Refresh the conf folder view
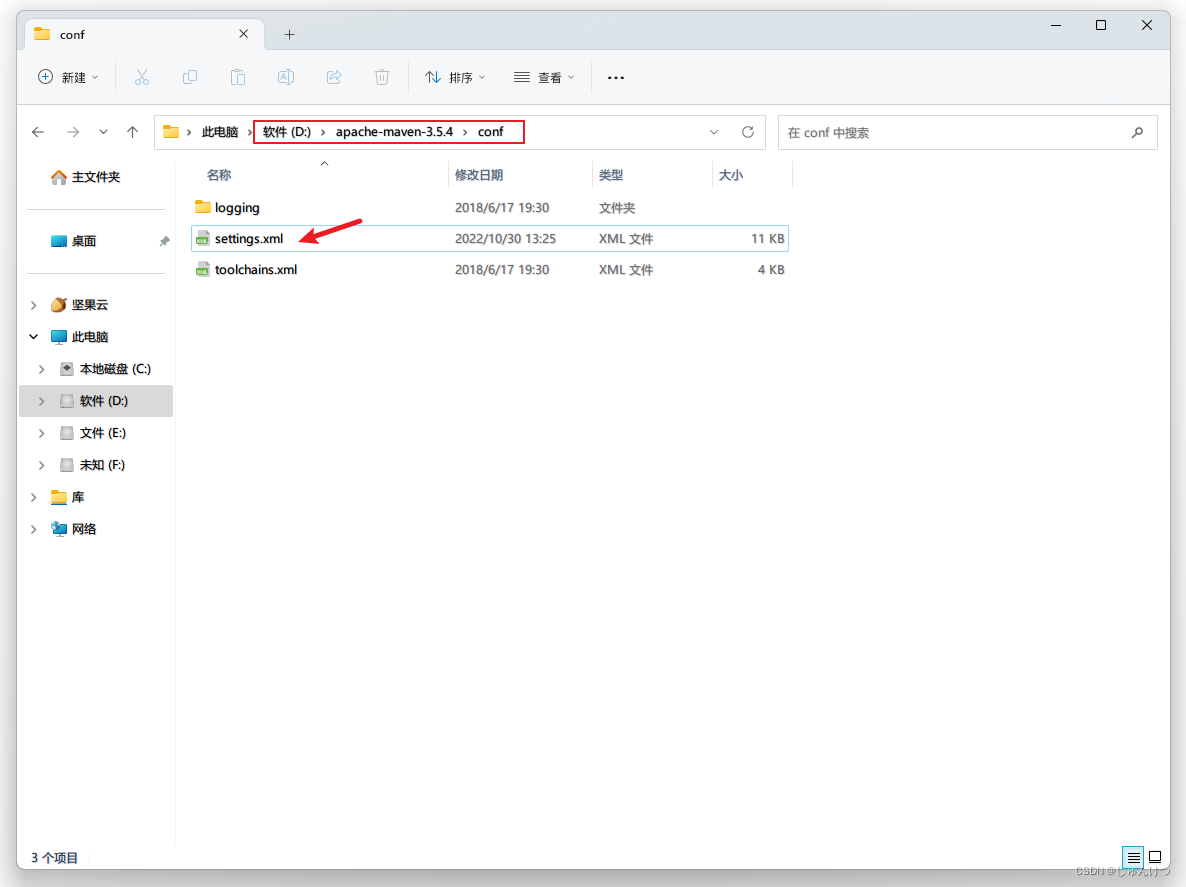Viewport: 1186px width, 887px height. [x=747, y=132]
